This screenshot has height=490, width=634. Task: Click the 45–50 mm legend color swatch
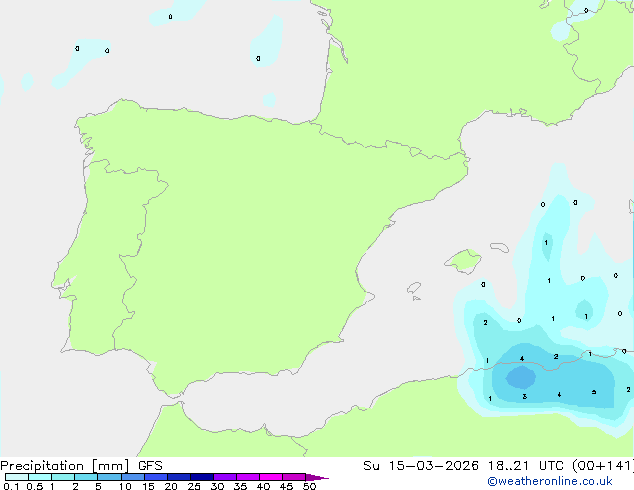(x=294, y=477)
